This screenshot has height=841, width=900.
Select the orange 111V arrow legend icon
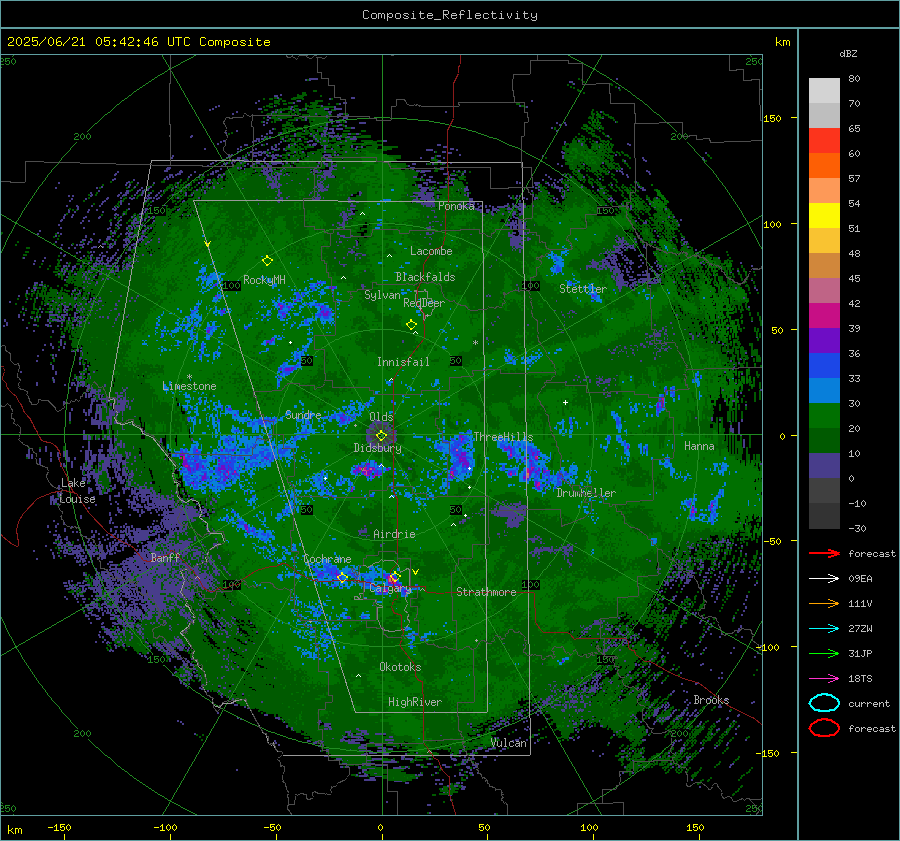pos(824,603)
